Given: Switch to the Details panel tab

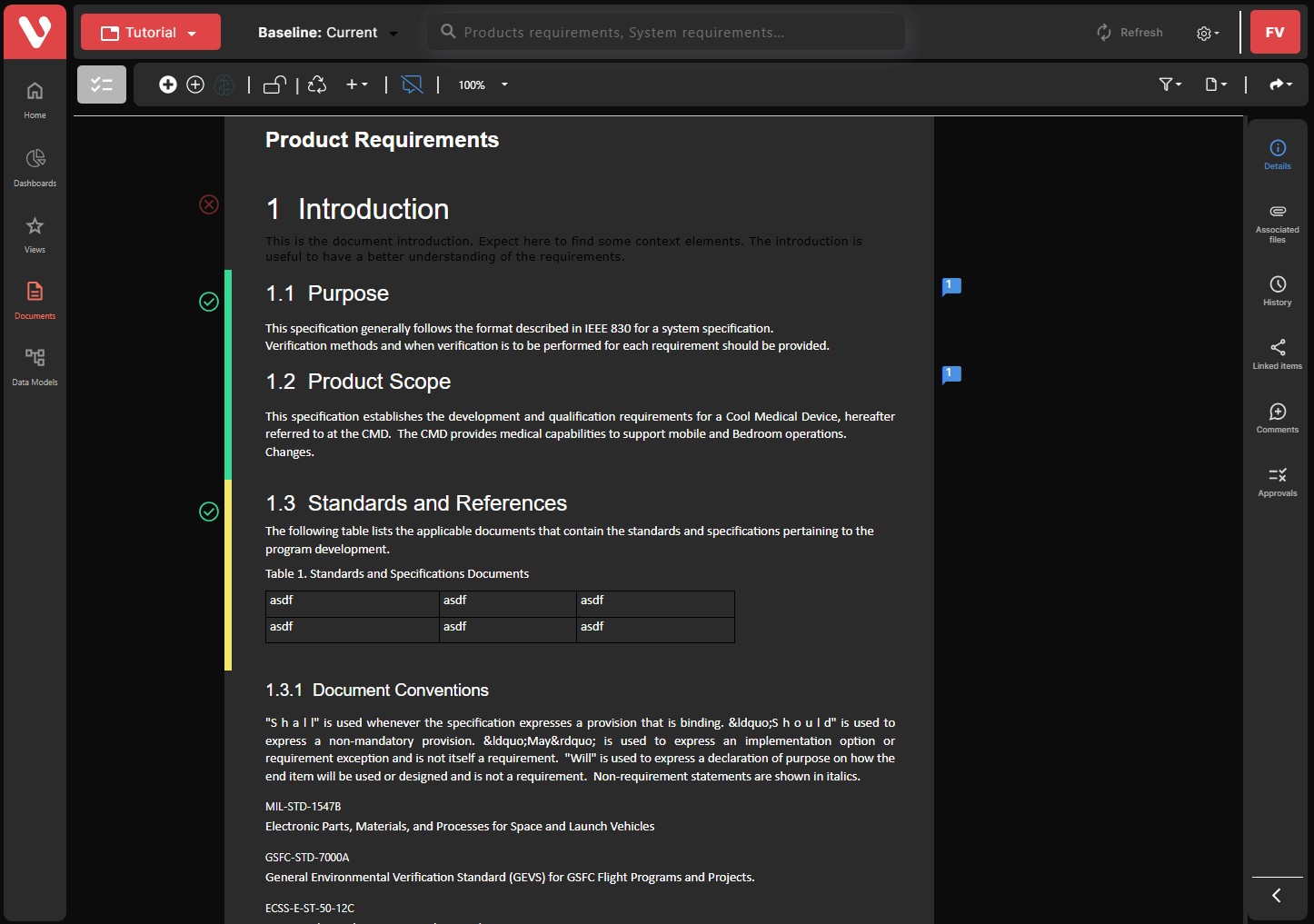Looking at the screenshot, I should tap(1277, 154).
